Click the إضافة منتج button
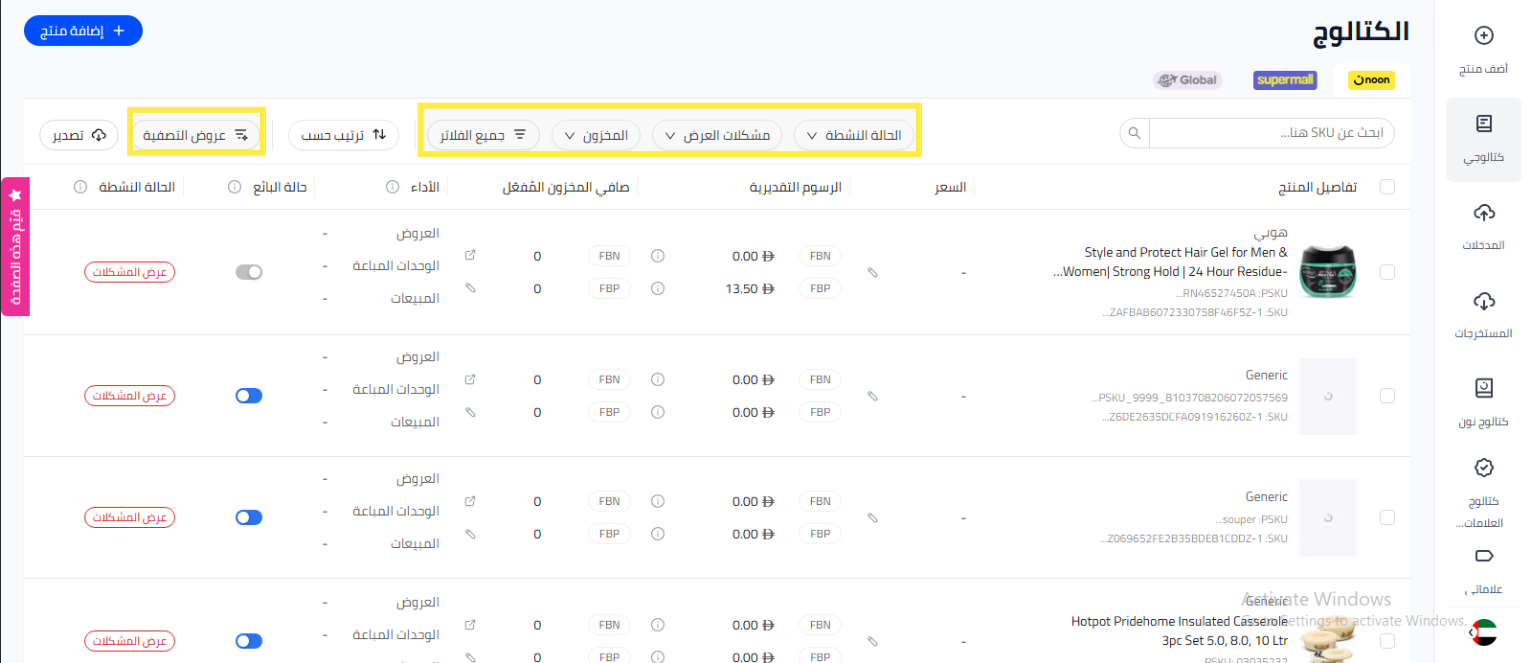This screenshot has height=663, width=1530. [83, 31]
